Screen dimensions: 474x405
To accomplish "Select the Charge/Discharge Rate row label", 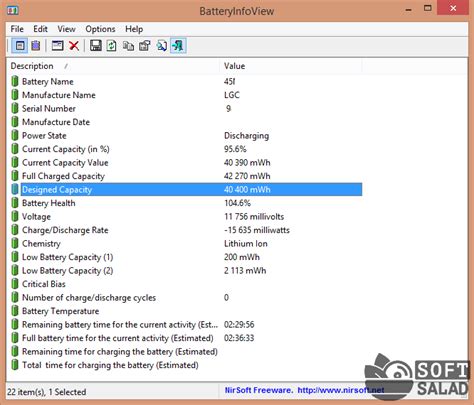I will [65, 230].
